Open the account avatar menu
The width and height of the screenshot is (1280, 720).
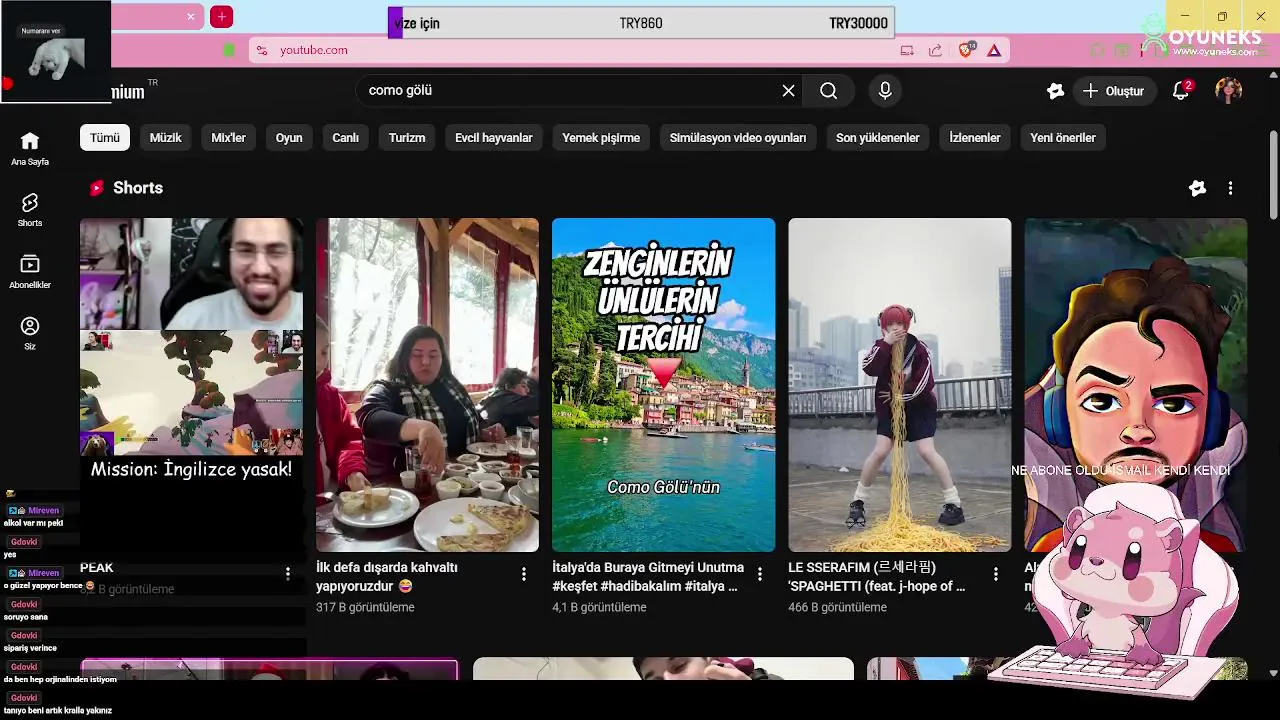coord(1229,91)
